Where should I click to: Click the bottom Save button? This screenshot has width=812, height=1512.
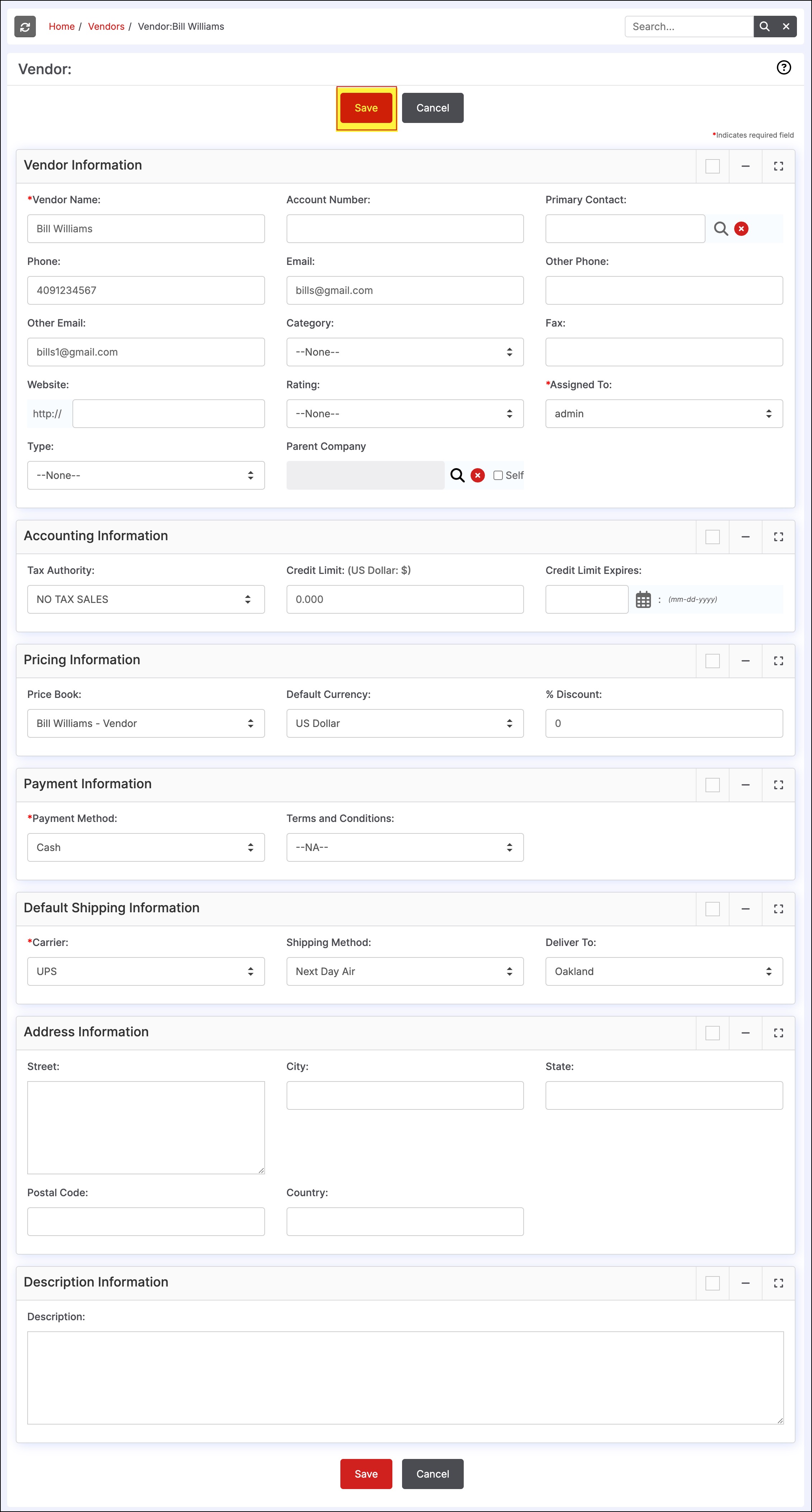tap(366, 1474)
